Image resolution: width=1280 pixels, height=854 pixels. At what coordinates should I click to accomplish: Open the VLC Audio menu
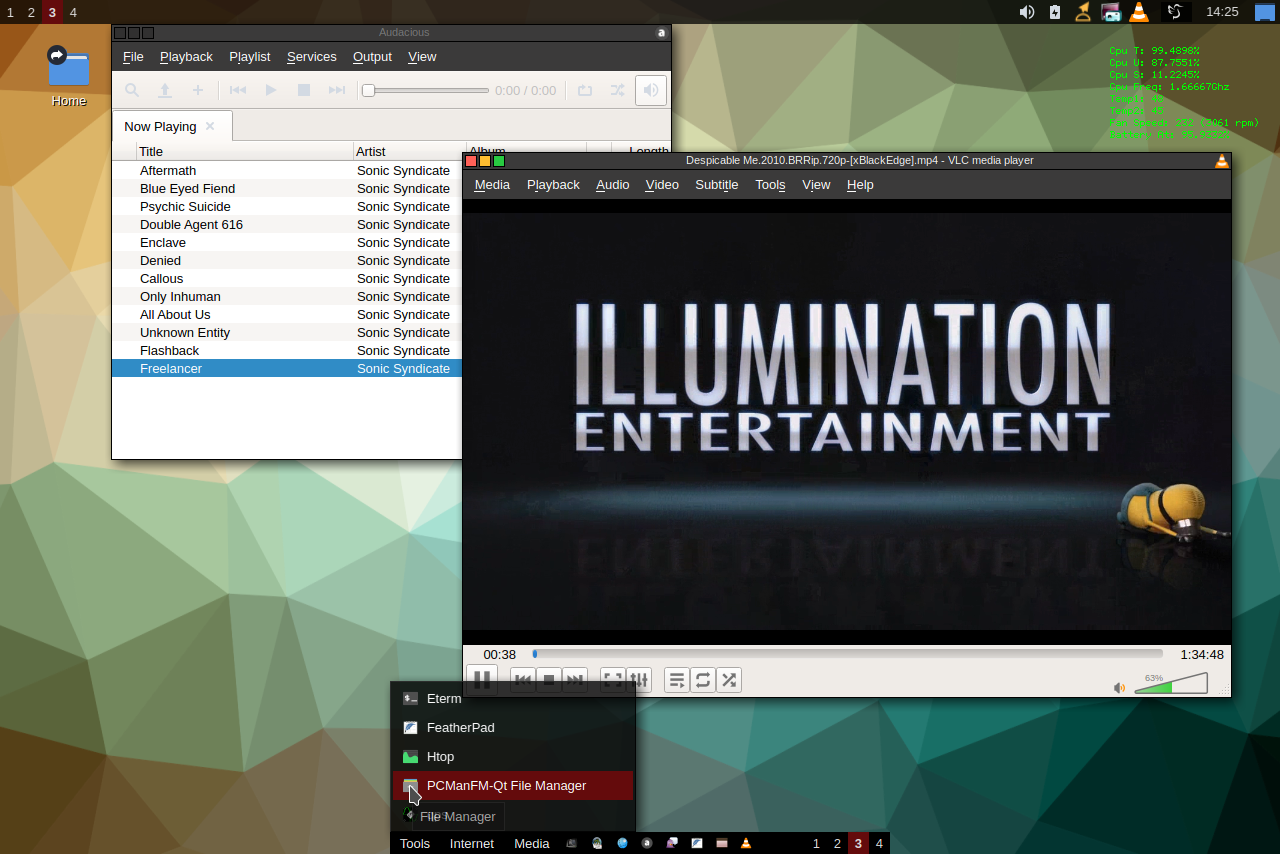[613, 185]
